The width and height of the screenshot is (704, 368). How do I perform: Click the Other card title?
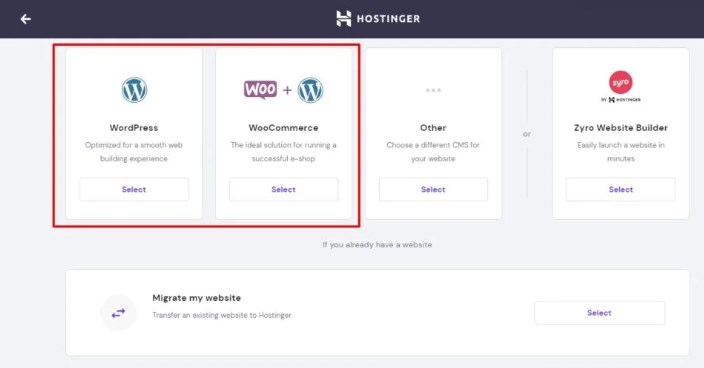click(433, 128)
